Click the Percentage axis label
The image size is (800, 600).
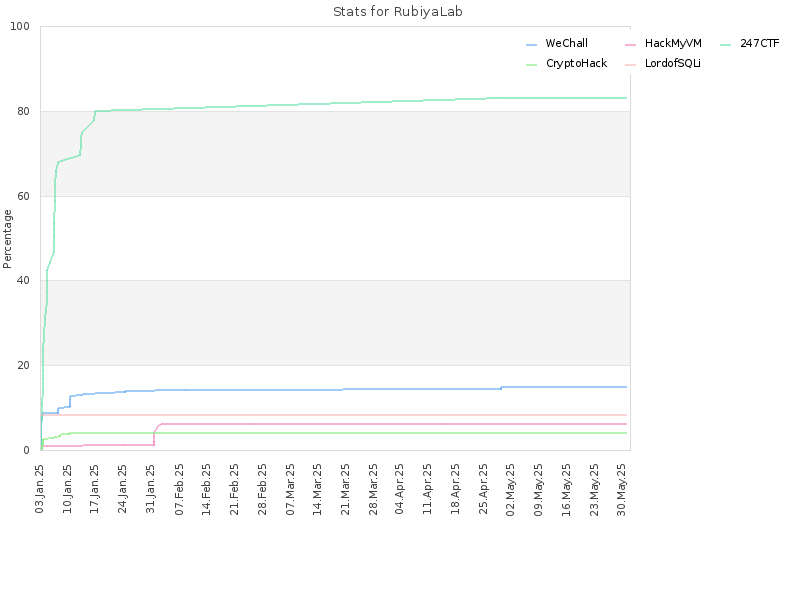point(7,239)
